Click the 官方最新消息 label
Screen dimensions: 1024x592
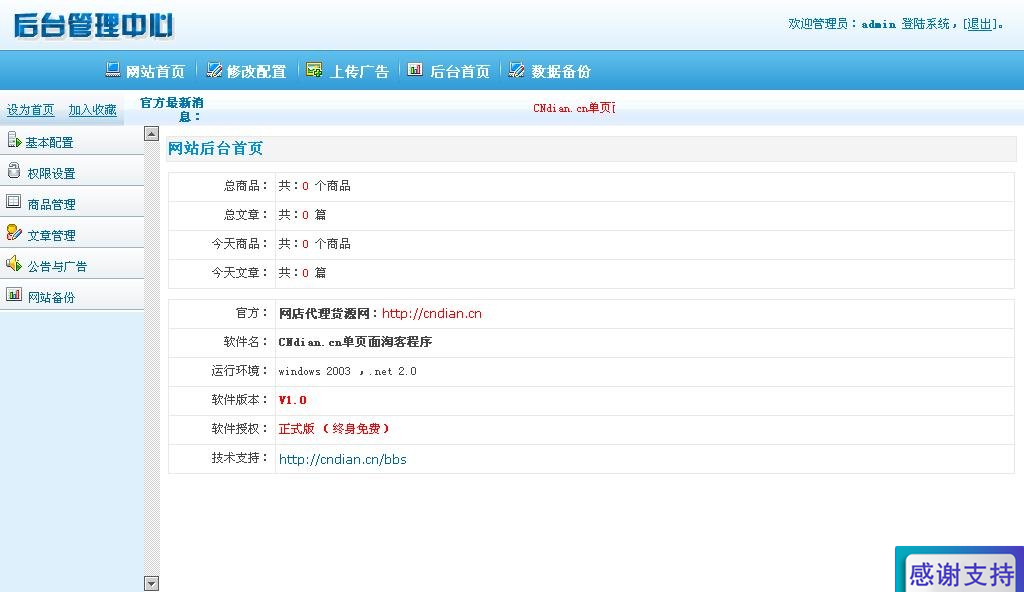(172, 110)
